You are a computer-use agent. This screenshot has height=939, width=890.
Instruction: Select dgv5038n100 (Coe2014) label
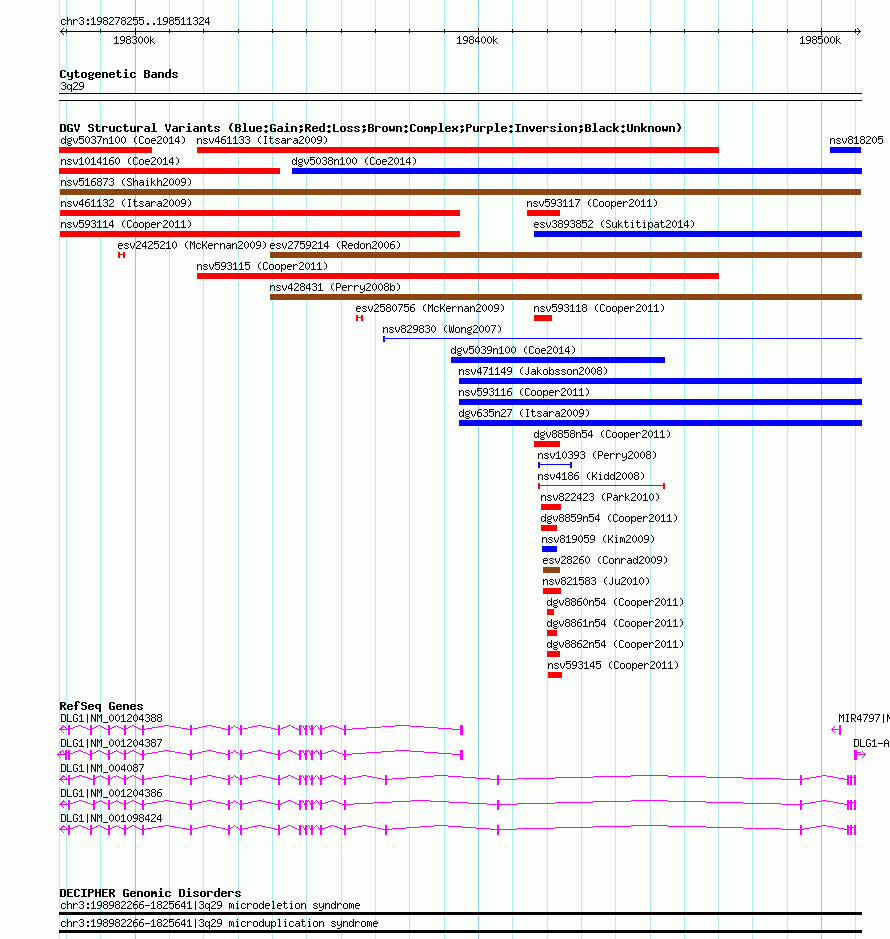click(x=354, y=161)
